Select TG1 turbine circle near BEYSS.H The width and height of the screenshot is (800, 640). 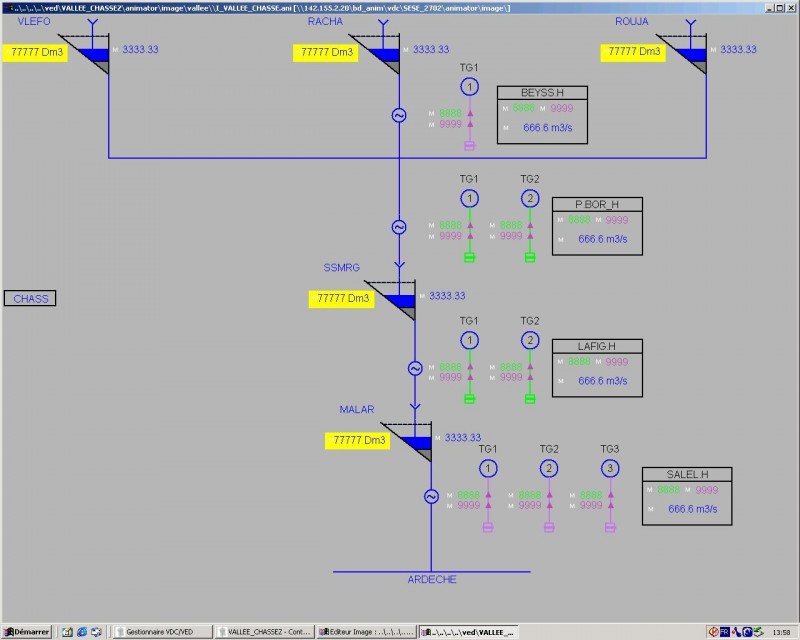[x=468, y=88]
